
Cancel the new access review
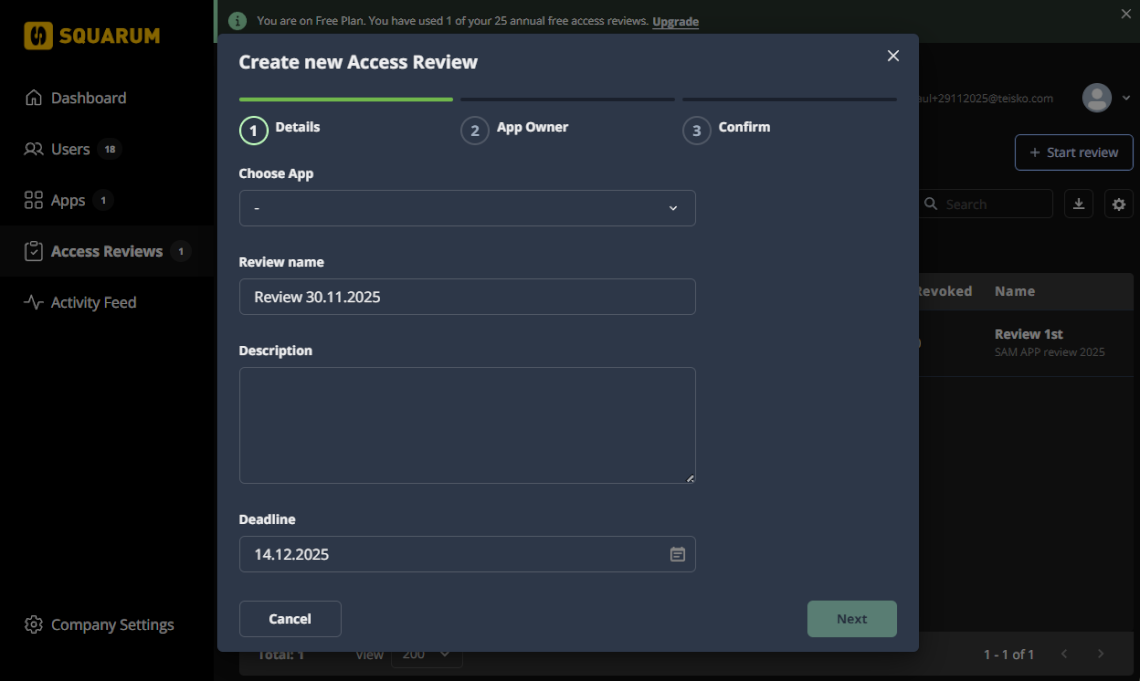290,618
